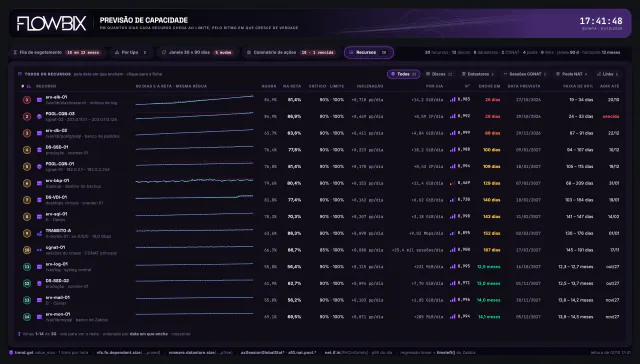Click the pool icon beside POOL-CGN-02
Viewport: 640px width, 364px height.
(39, 116)
